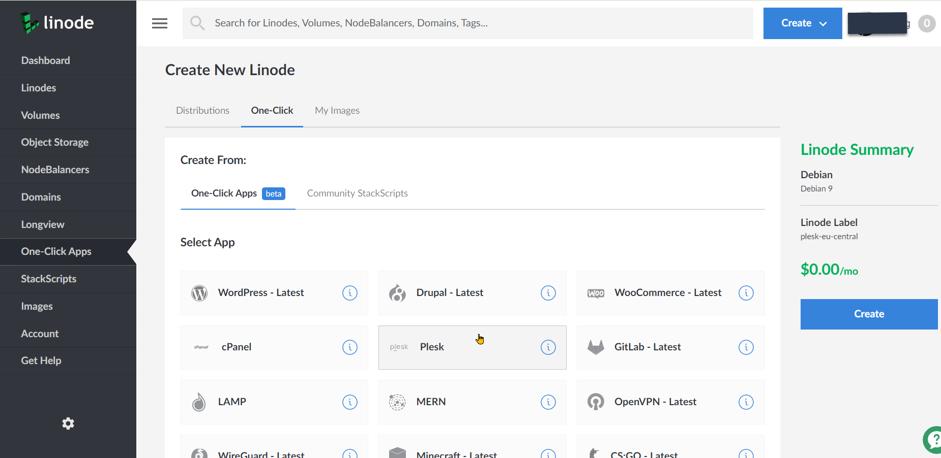
Task: Click the GitLab fox logo icon
Action: click(595, 347)
